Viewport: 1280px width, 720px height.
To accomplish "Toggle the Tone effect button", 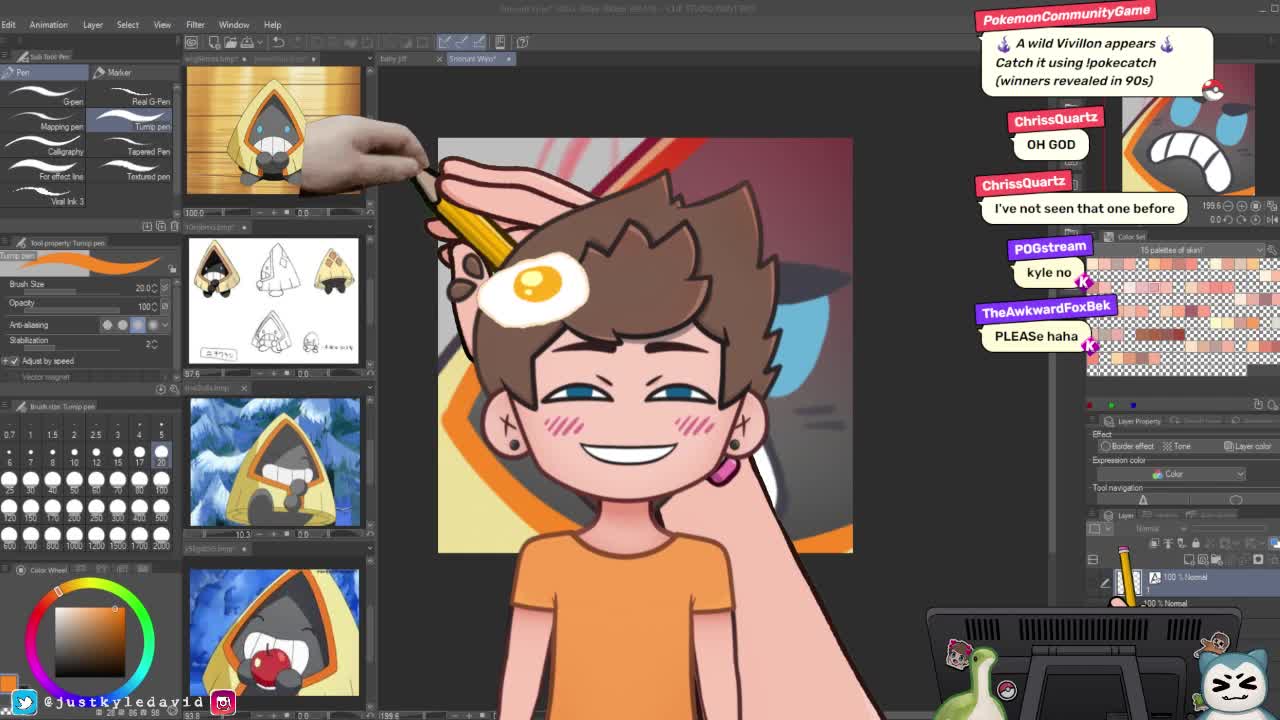I will [x=1176, y=446].
